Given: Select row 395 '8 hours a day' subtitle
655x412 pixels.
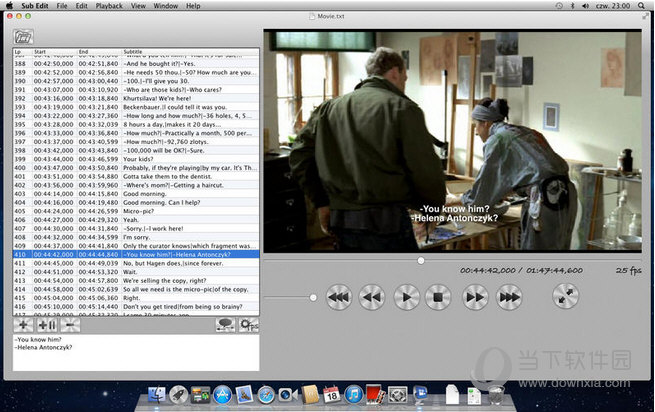Looking at the screenshot, I should coord(136,125).
